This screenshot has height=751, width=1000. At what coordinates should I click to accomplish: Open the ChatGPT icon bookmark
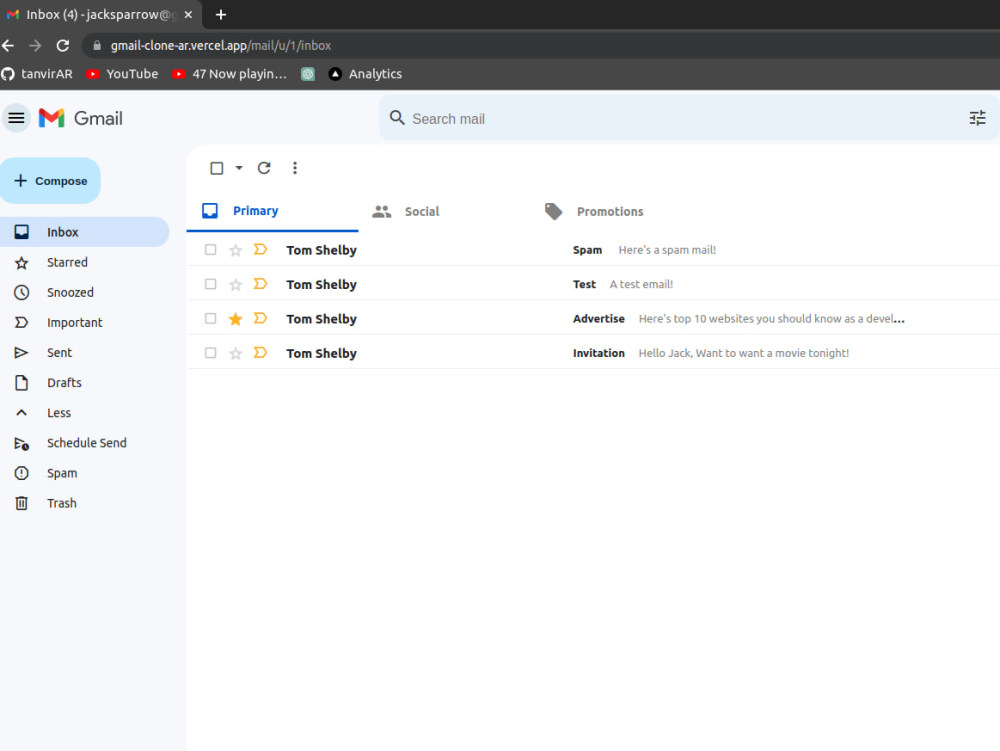click(308, 74)
